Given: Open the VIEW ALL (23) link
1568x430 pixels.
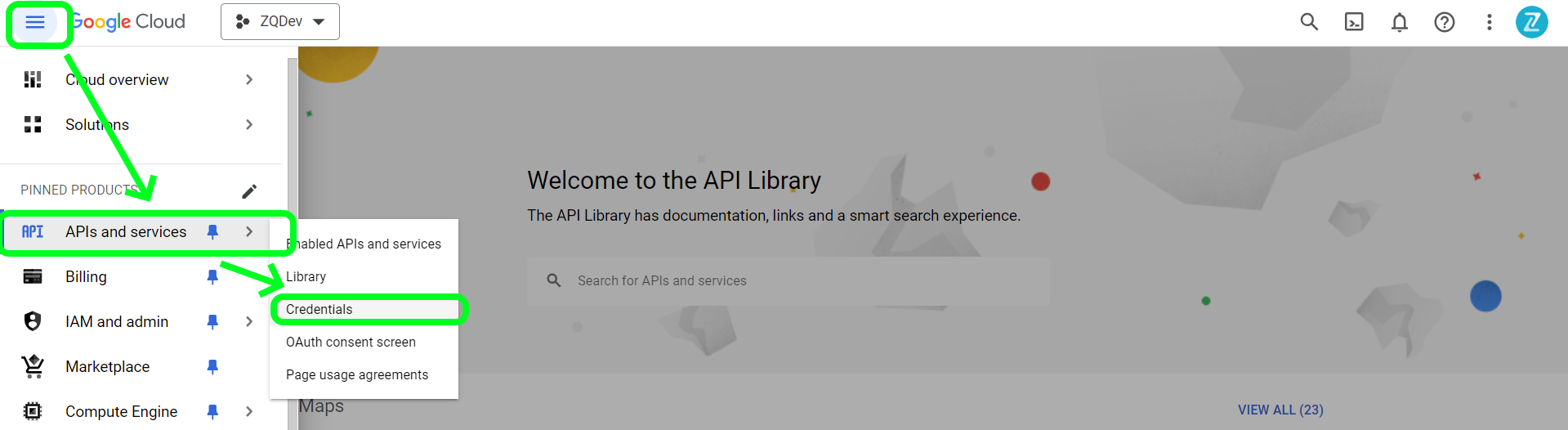Looking at the screenshot, I should point(1280,410).
